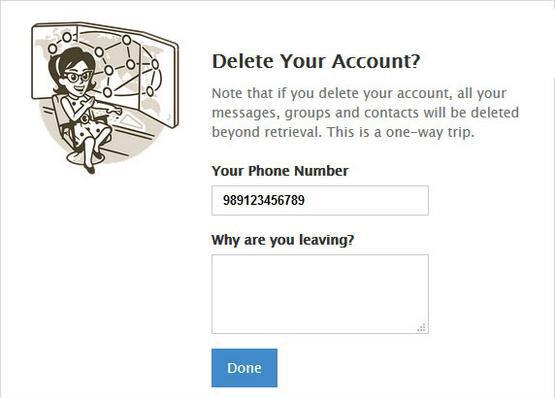This screenshot has width=555, height=398.
Task: Click the woman's glasses in the illustration
Action: coord(78,76)
